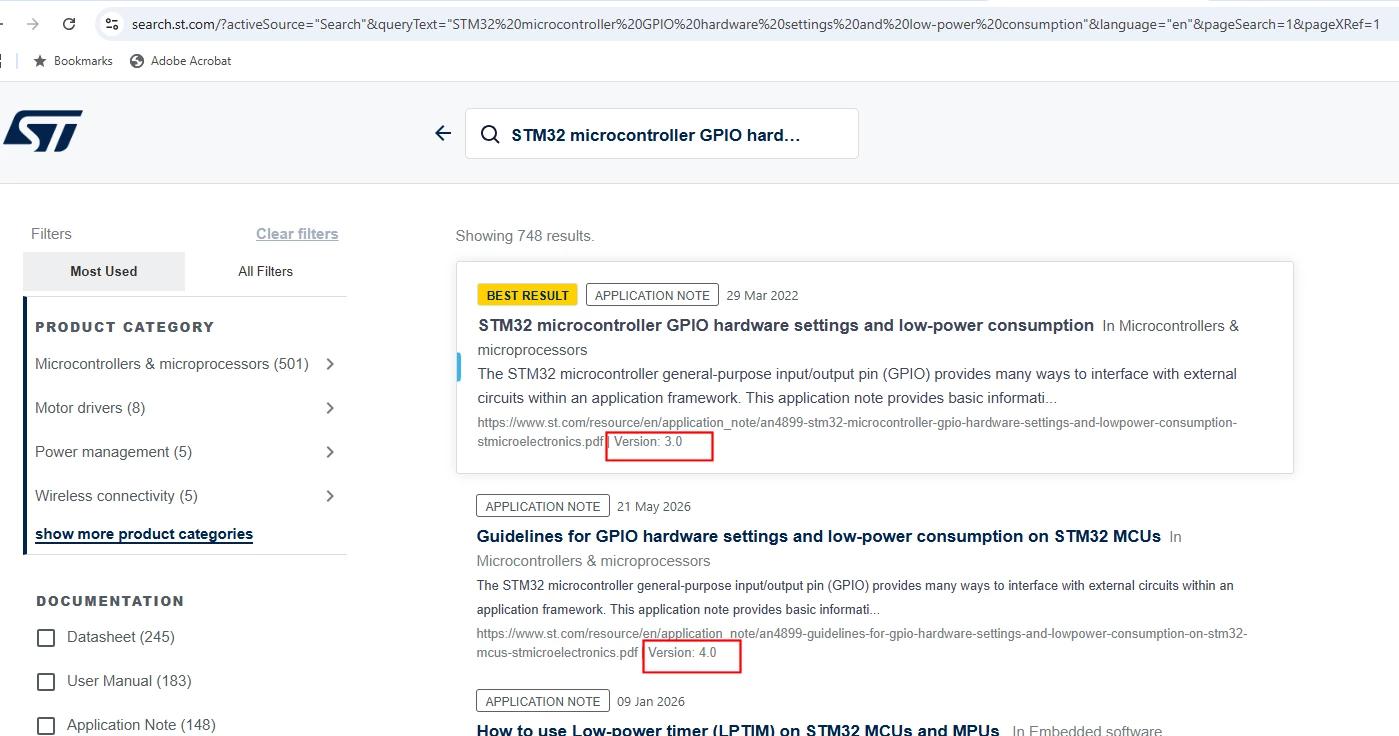Viewport: 1399px width, 736px height.
Task: Click the magnifying glass search icon
Action: pyautogui.click(x=490, y=135)
